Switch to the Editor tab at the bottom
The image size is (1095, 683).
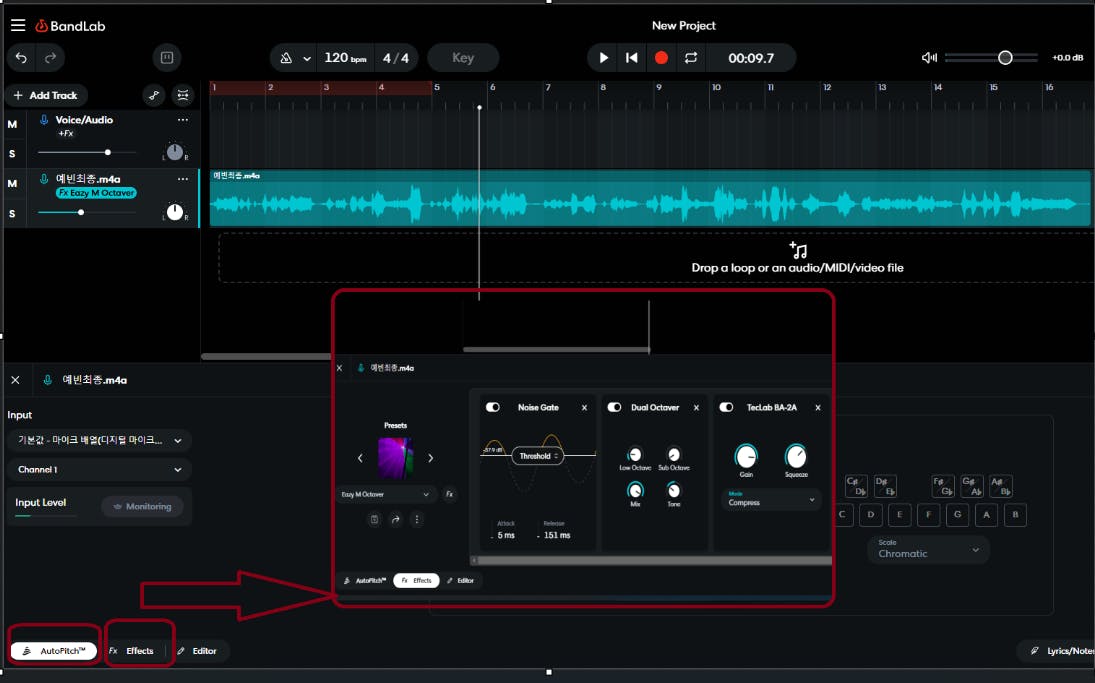[x=197, y=651]
